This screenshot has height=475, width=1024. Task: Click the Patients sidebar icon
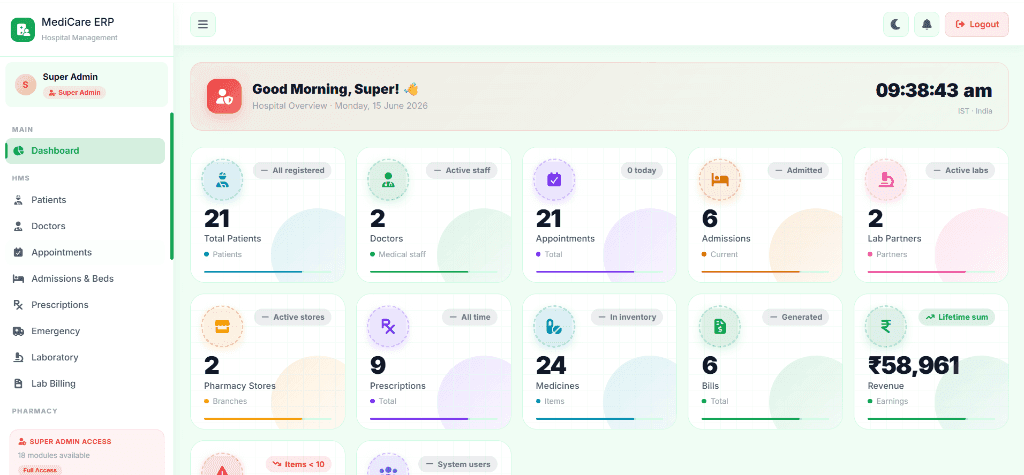point(18,200)
